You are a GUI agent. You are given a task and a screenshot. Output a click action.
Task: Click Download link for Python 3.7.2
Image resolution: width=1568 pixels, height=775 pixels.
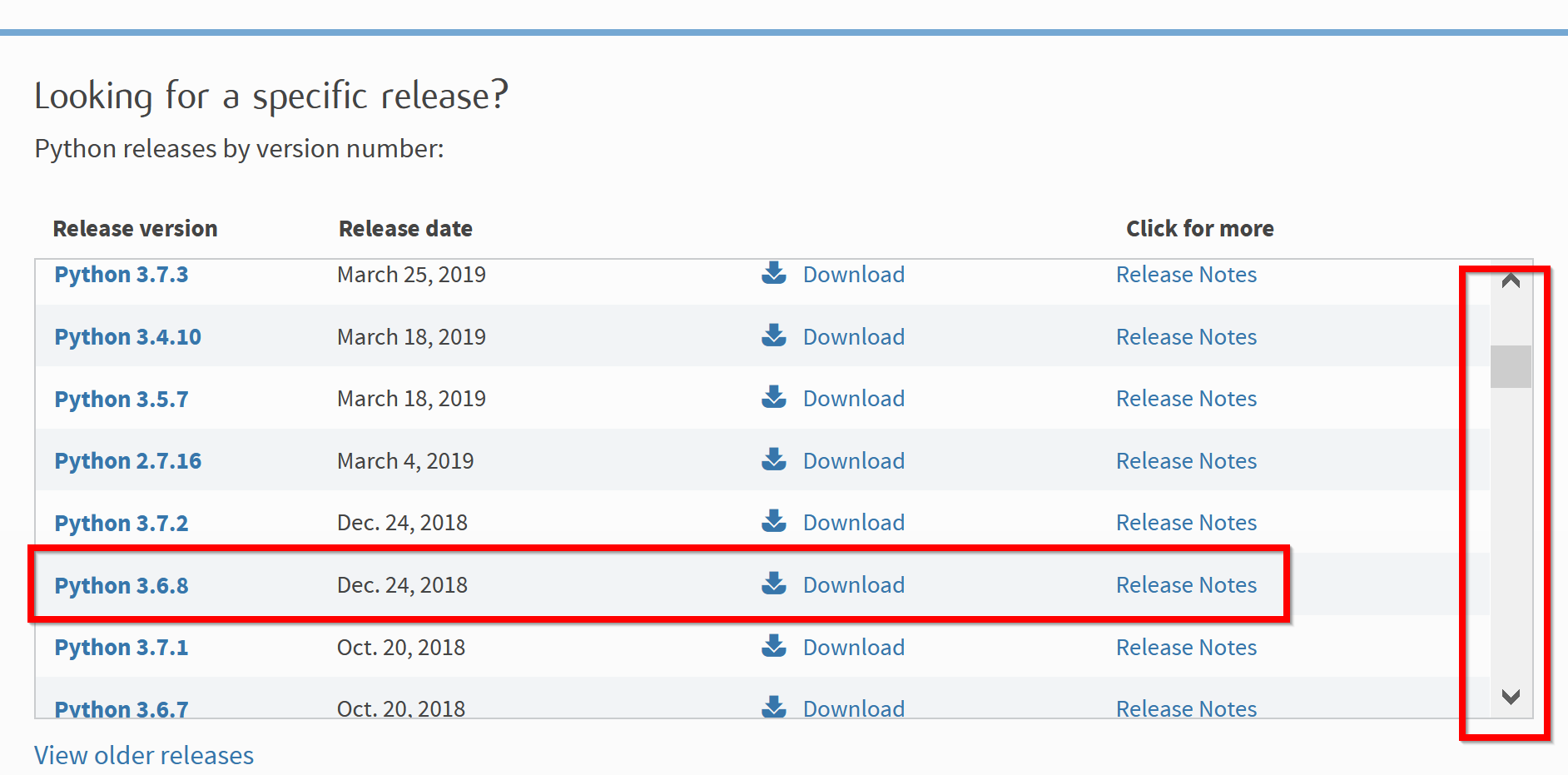[854, 523]
